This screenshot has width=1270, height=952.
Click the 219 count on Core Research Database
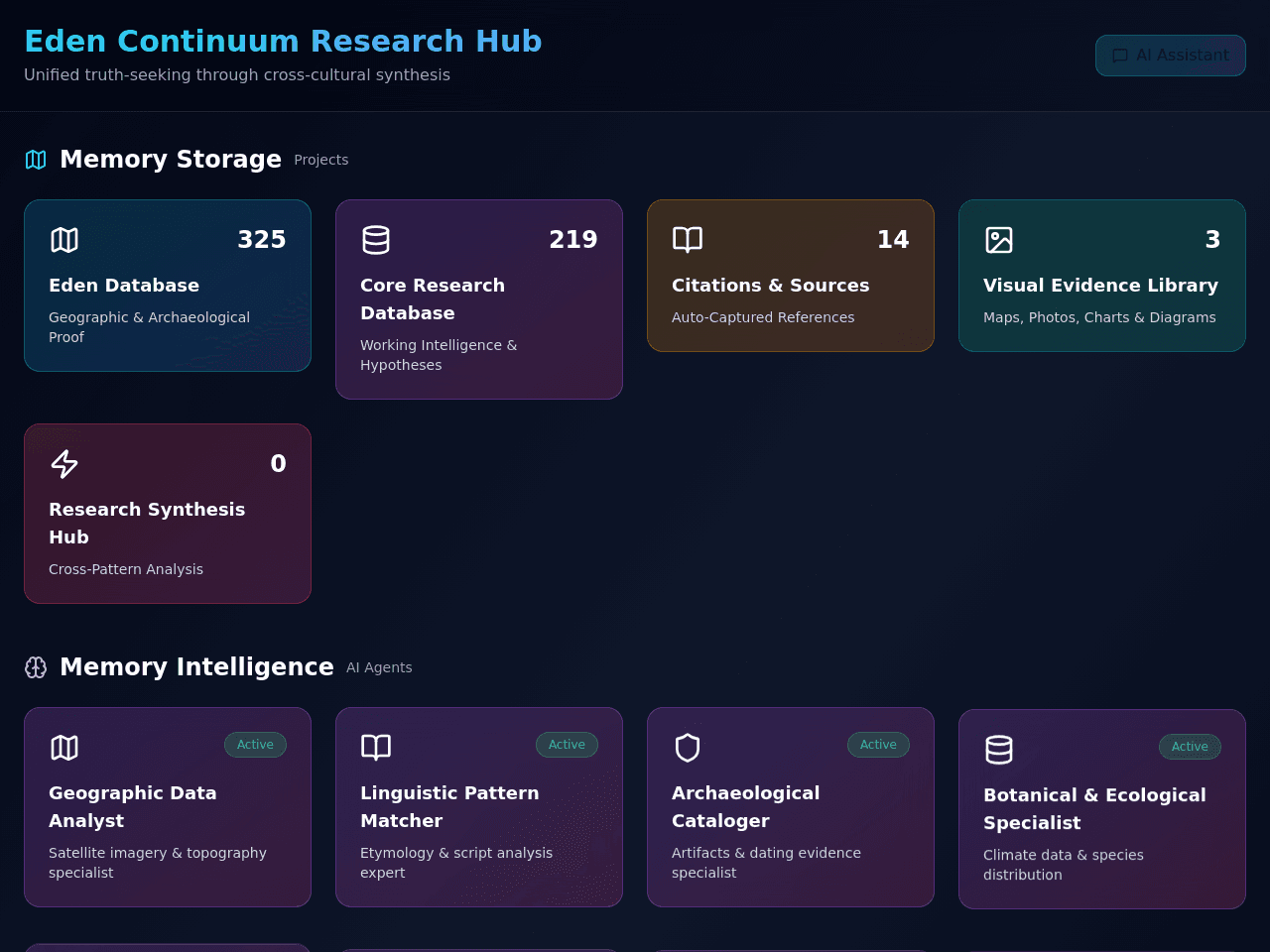coord(573,240)
